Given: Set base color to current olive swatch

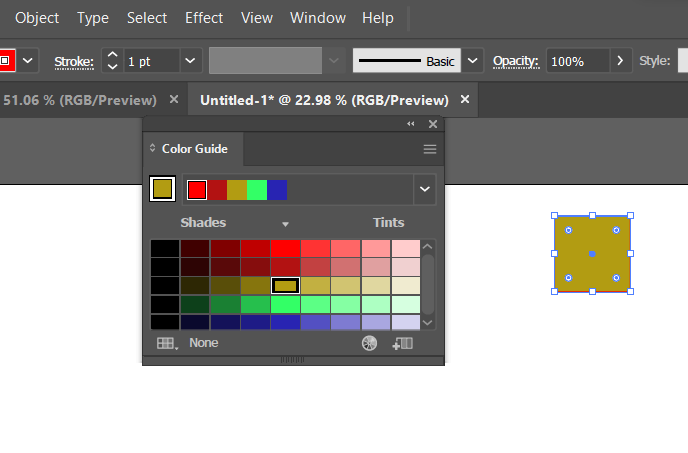Looking at the screenshot, I should click(x=162, y=189).
